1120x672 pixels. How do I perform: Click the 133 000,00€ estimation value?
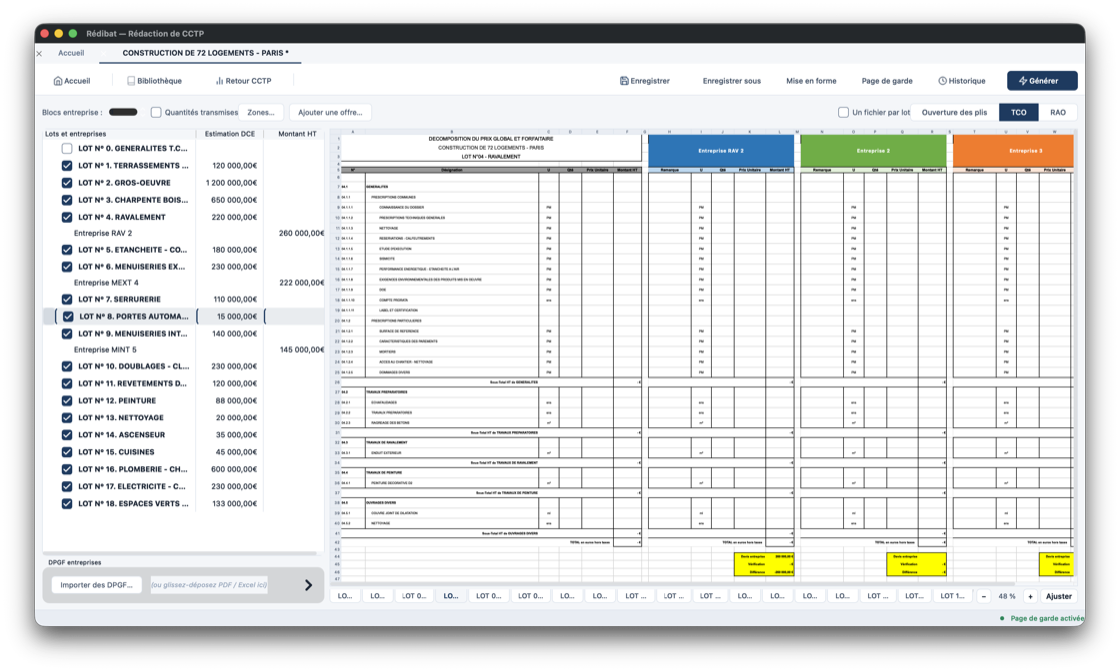coord(234,503)
